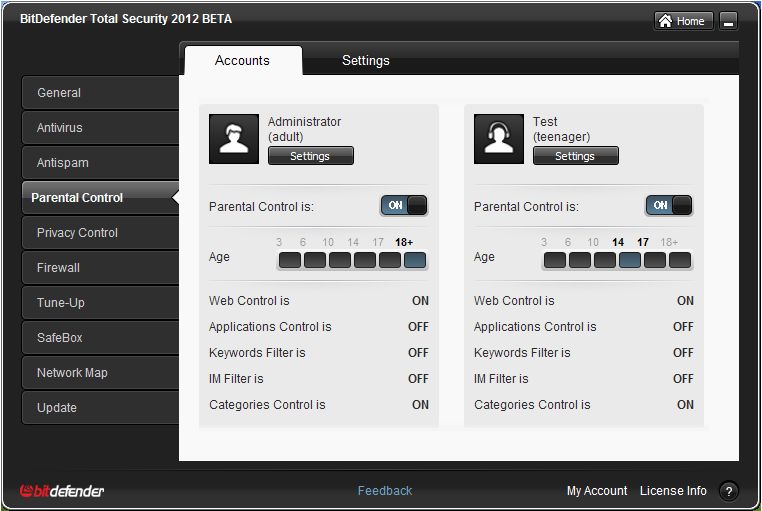This screenshot has width=762, height=511.
Task: Select the Accounts tab
Action: pos(242,61)
